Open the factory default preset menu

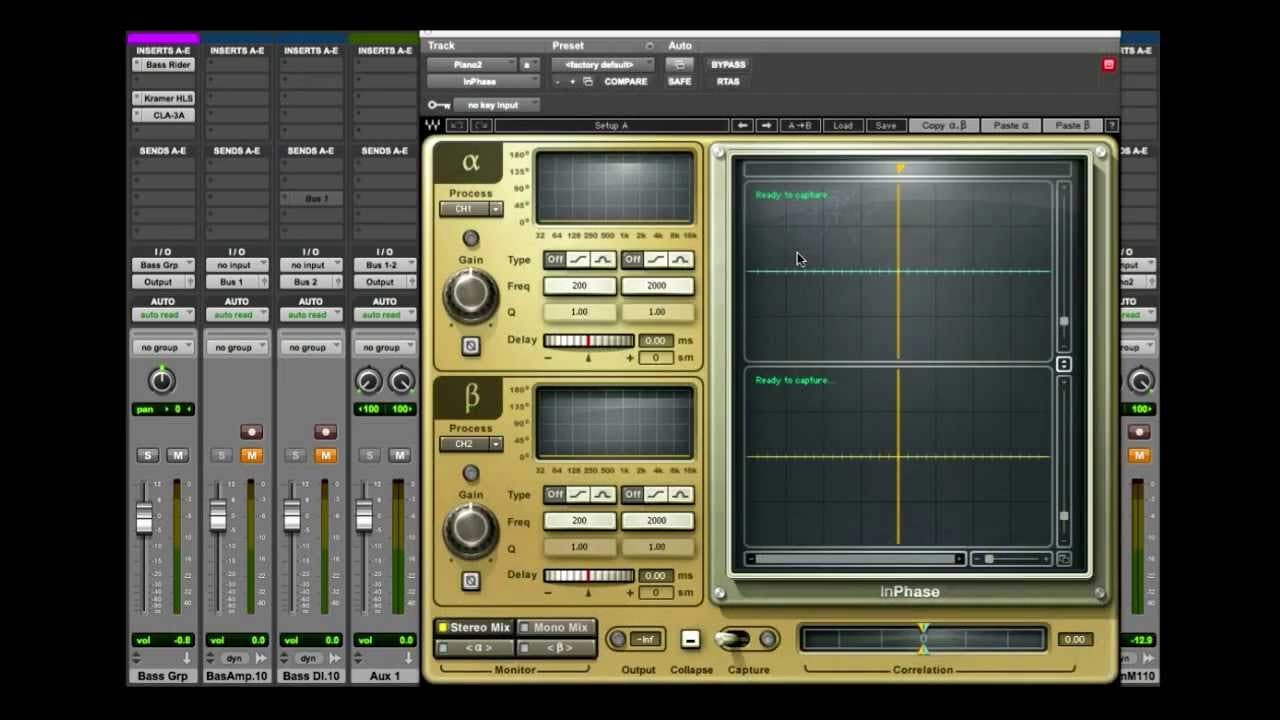coord(602,65)
